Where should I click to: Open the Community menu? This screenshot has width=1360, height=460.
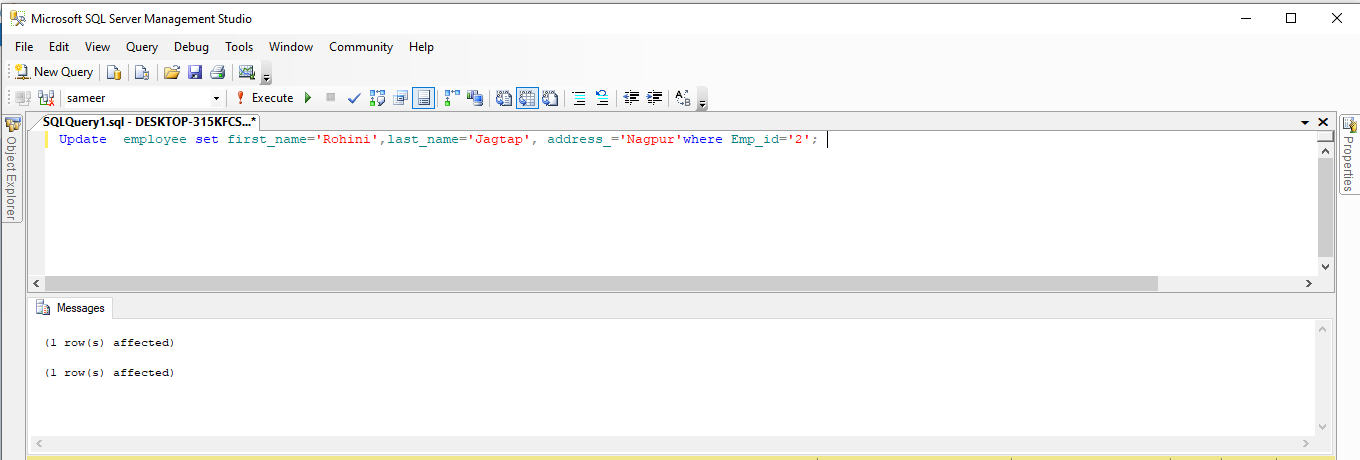361,47
